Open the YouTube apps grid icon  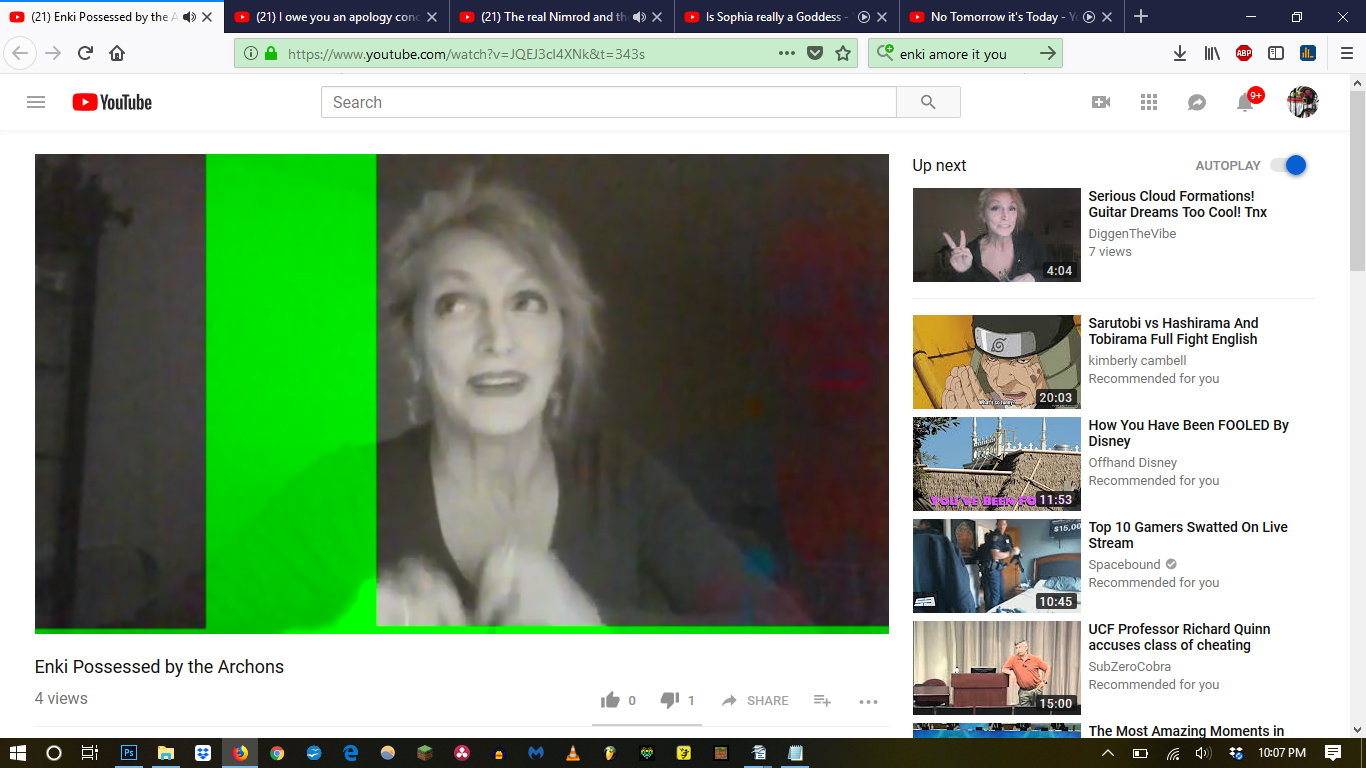(1149, 102)
